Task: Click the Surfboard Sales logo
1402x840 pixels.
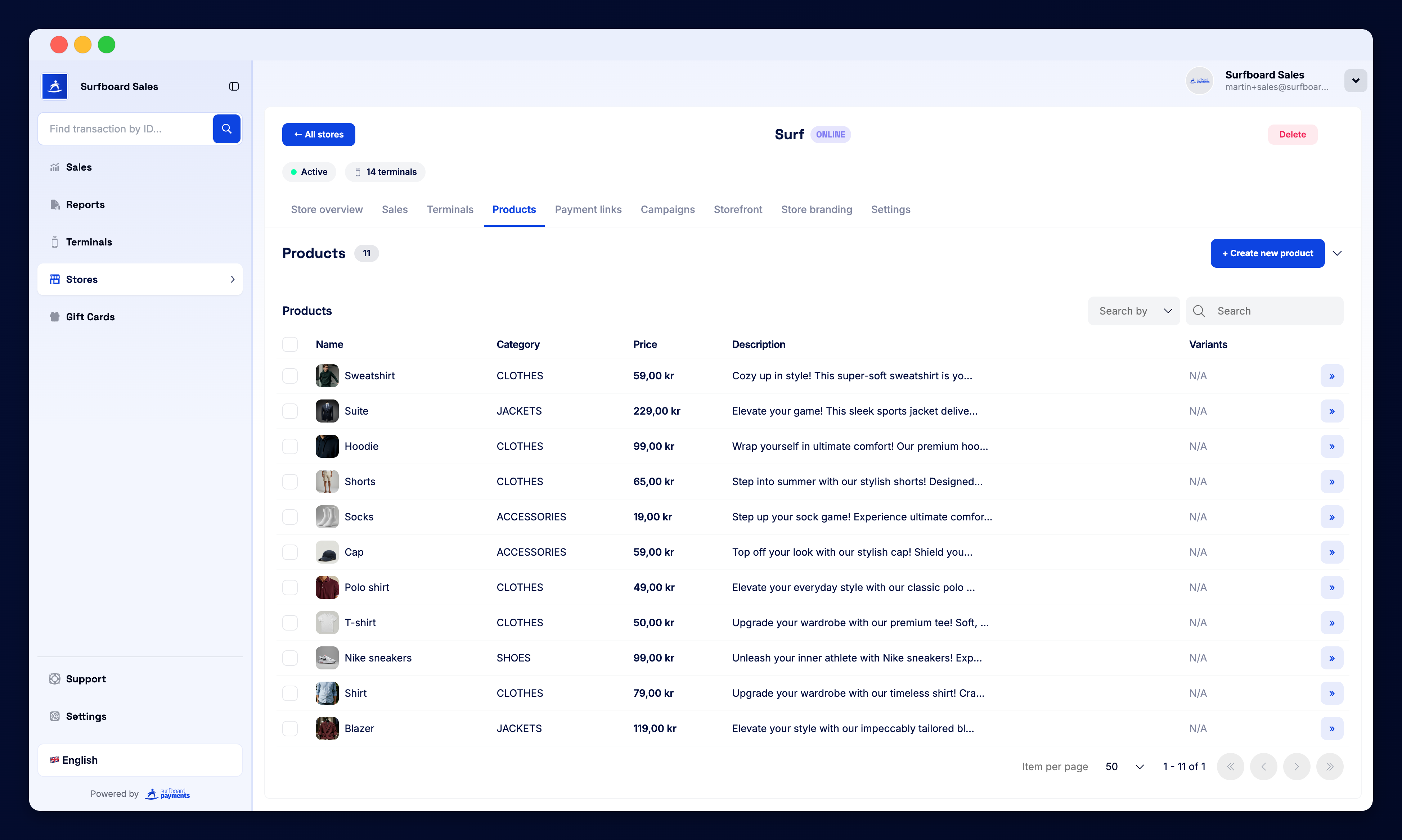Action: point(54,86)
